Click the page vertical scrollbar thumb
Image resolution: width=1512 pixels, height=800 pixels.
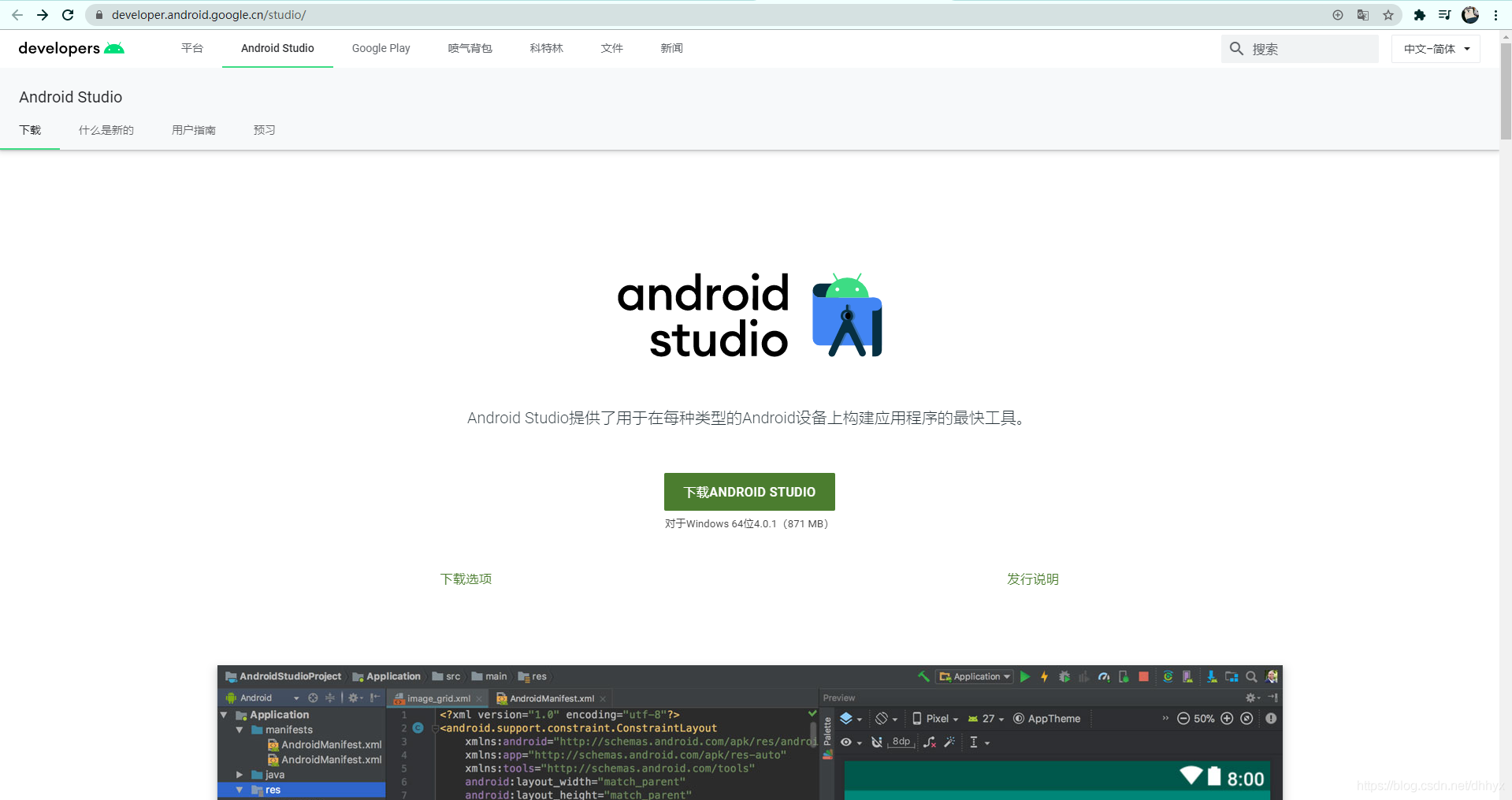[x=1506, y=91]
